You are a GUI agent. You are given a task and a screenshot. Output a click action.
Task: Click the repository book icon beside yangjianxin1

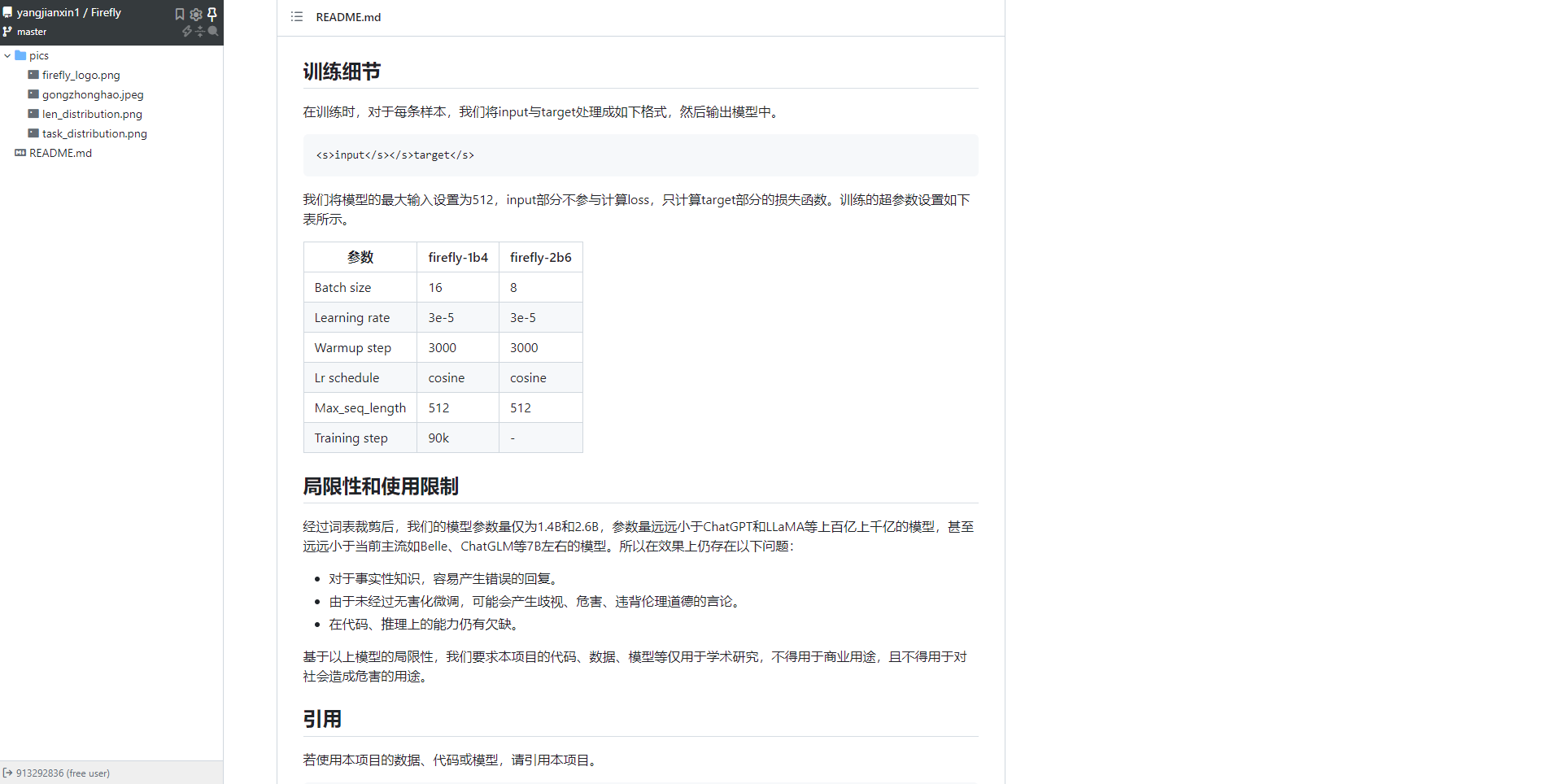click(x=7, y=13)
